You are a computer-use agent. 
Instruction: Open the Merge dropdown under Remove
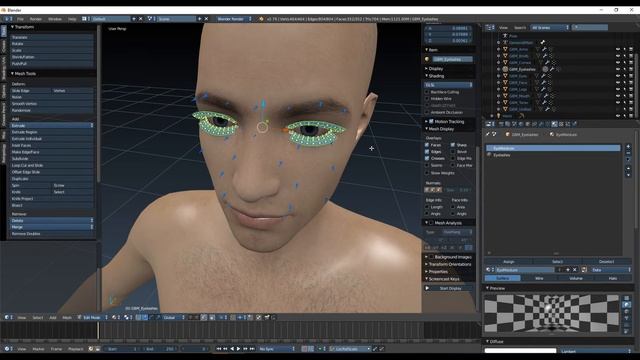[51, 227]
